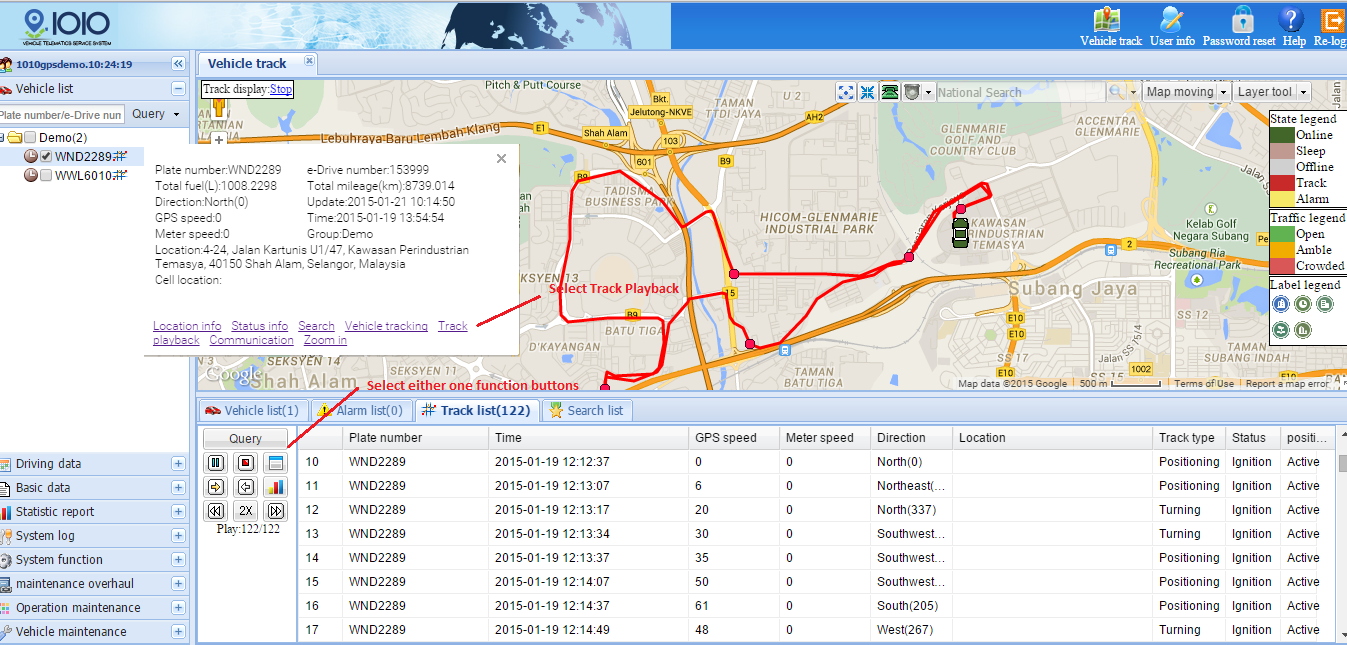The width and height of the screenshot is (1347, 645).
Task: Expand the Vehicle maintenance section
Action: click(178, 632)
